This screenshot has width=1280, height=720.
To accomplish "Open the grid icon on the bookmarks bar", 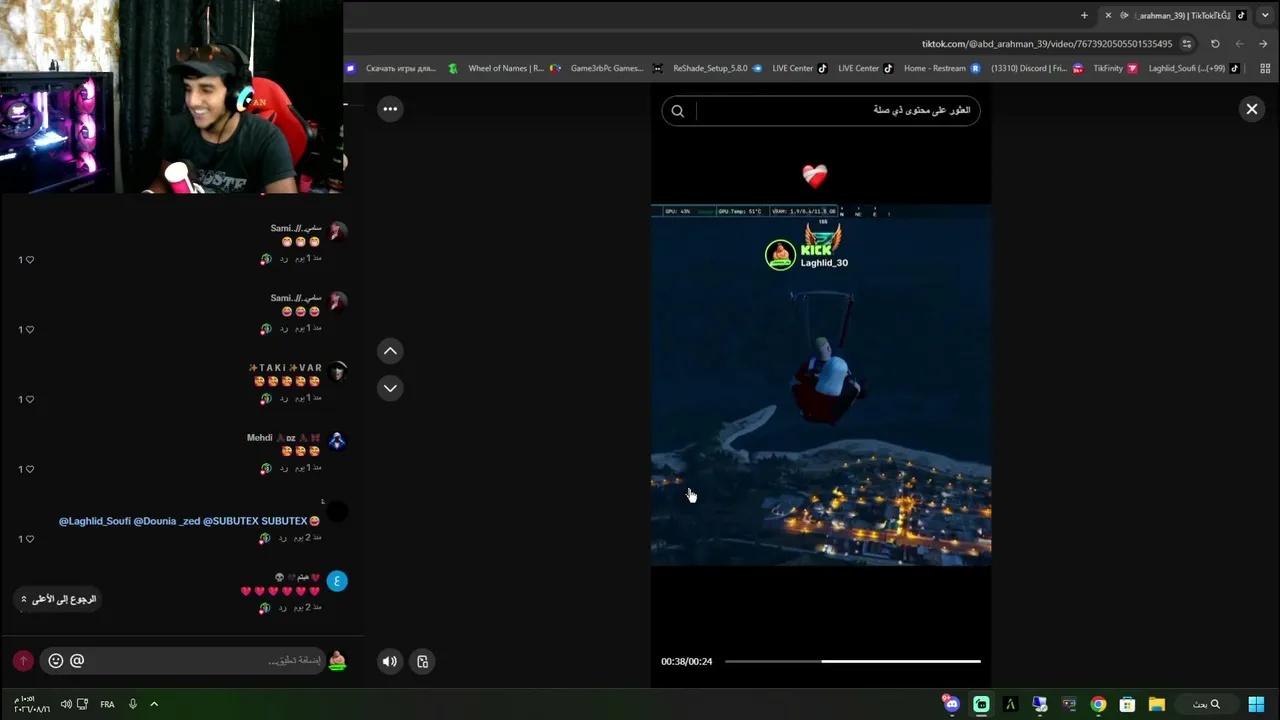I will point(1265,69).
